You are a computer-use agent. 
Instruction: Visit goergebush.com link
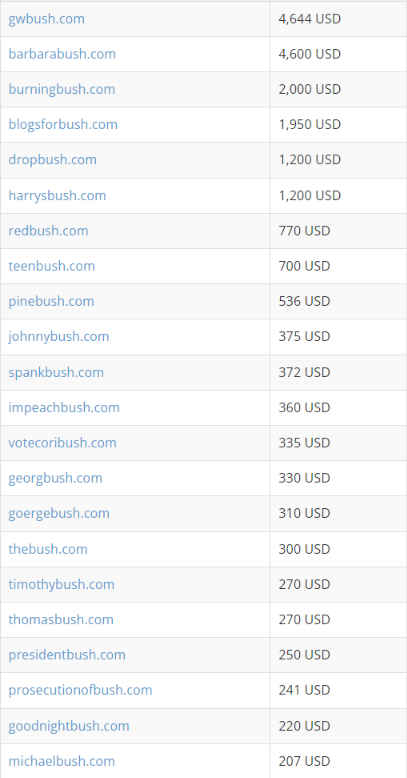(59, 513)
